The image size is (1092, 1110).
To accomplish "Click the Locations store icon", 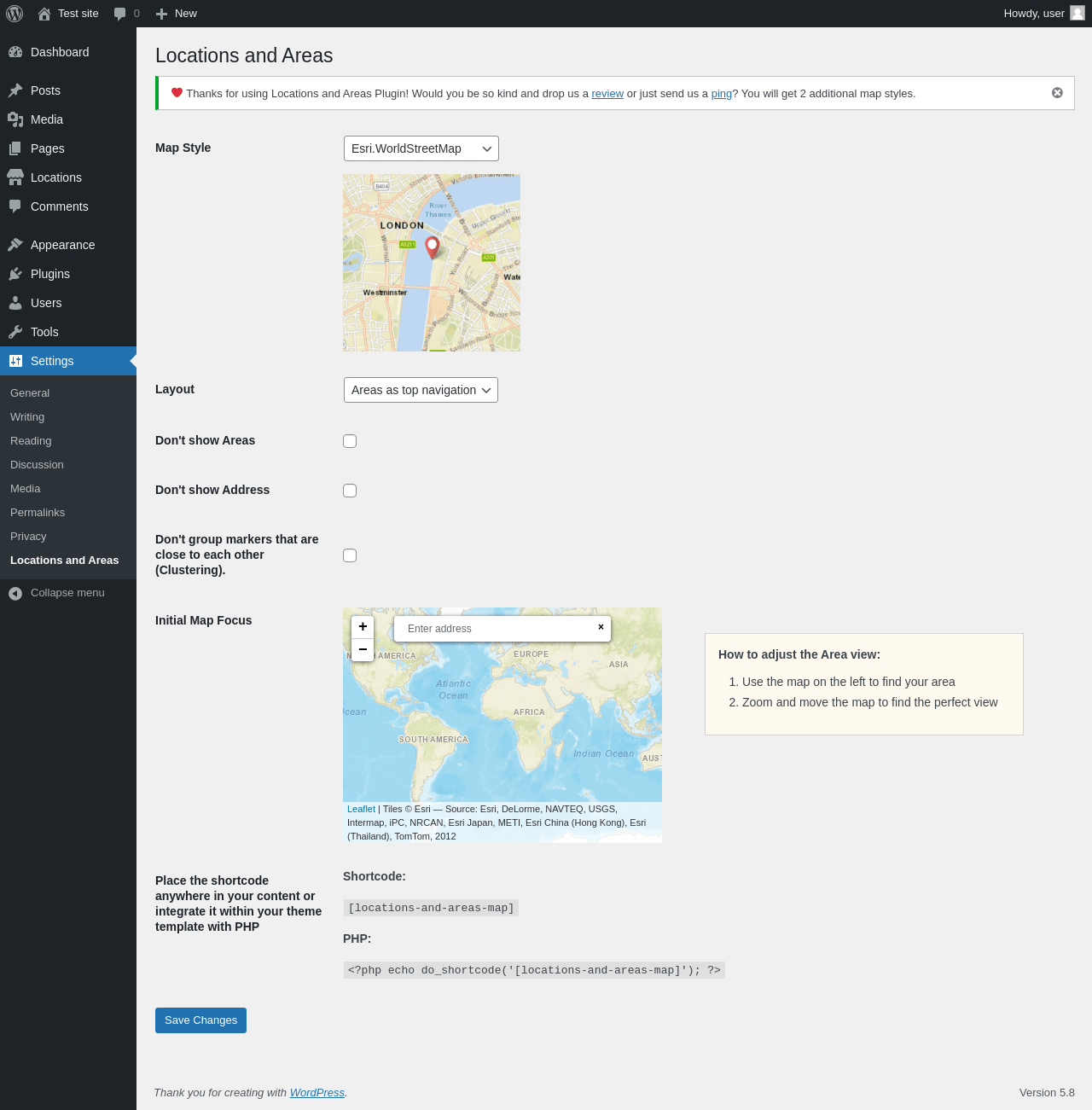I will pyautogui.click(x=15, y=177).
